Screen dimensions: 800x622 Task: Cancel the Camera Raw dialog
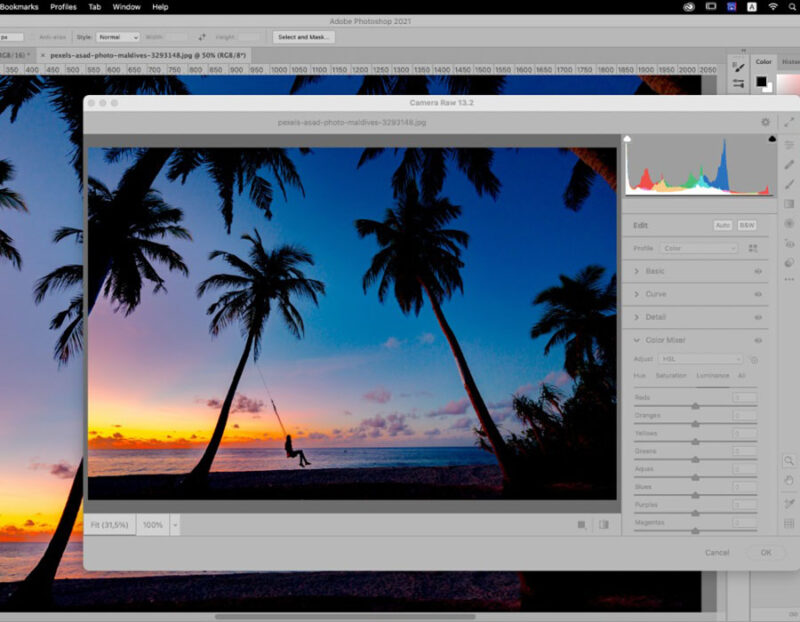tap(717, 552)
